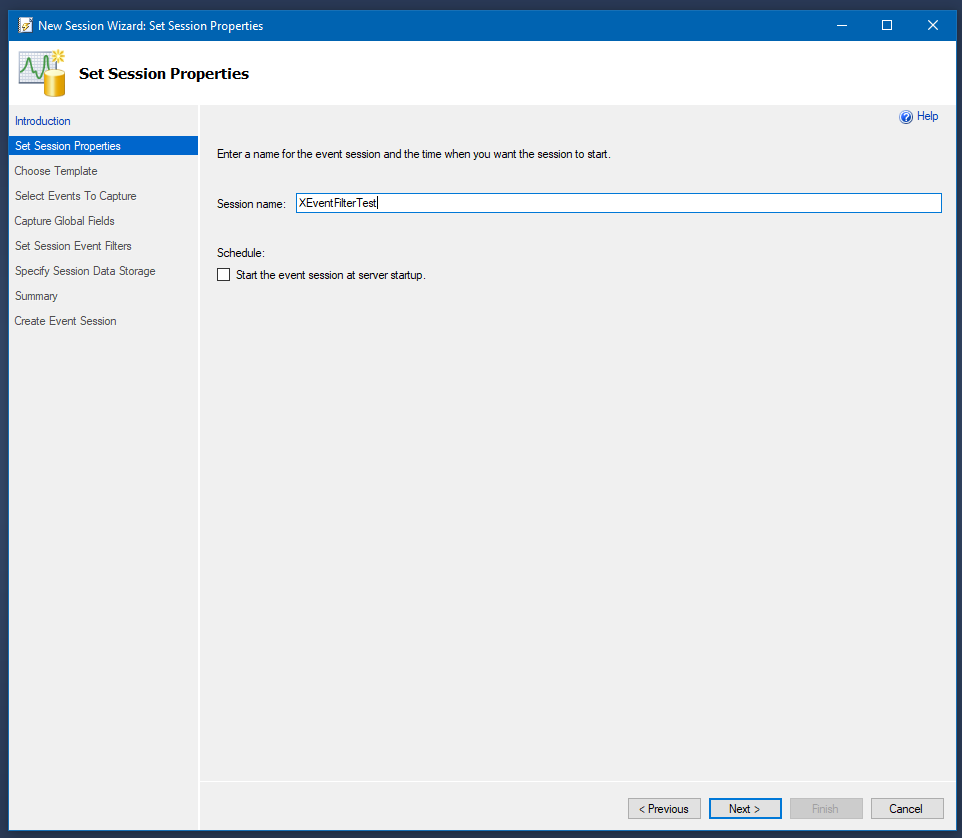
Task: Close the New Session Wizard window
Action: coord(933,25)
